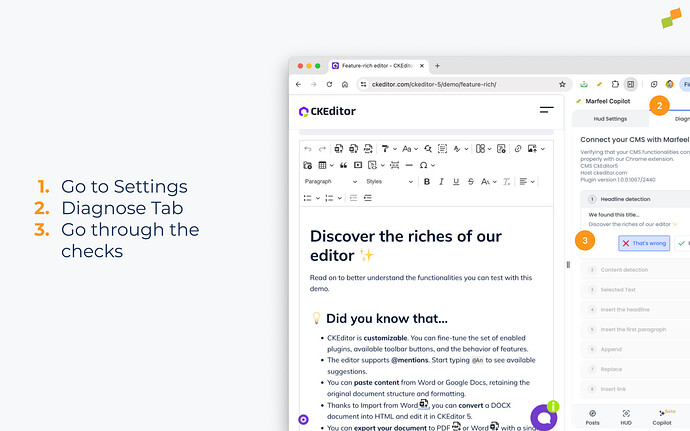Screen dimensions: 690x431
Task: Open the CKEditor hamburger menu
Action: tap(546, 111)
